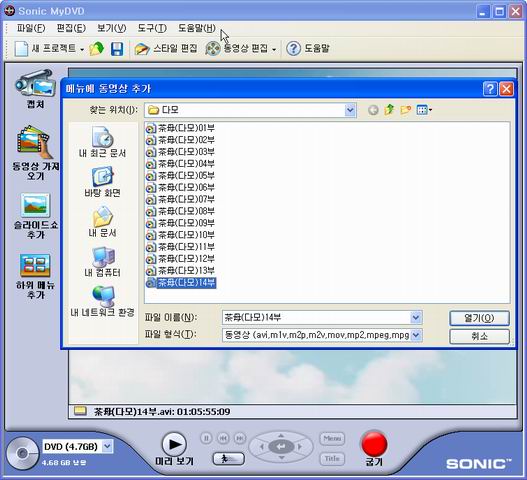
Task: Select file 茶母(다모)02부
Action: tap(180, 140)
